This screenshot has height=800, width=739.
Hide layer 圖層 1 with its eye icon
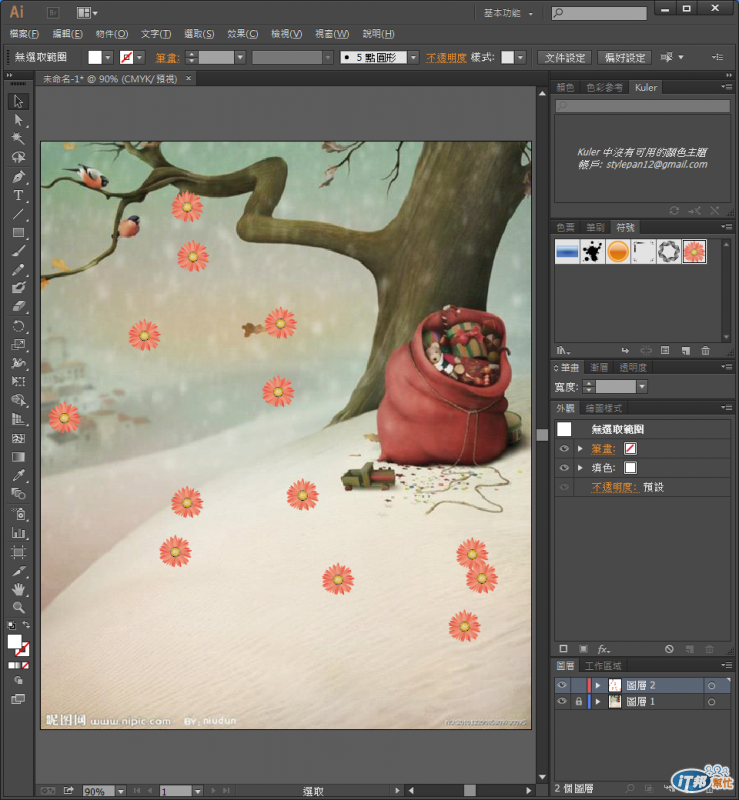point(562,702)
